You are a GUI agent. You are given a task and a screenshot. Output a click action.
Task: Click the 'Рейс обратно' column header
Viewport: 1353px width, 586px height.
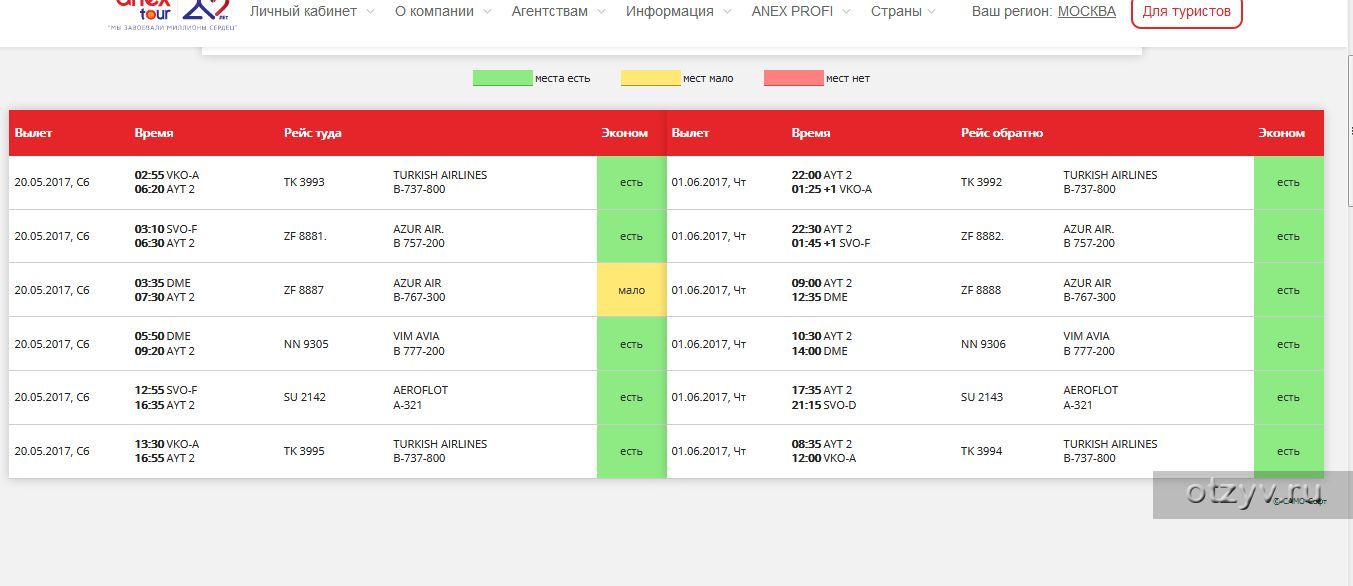click(1002, 133)
